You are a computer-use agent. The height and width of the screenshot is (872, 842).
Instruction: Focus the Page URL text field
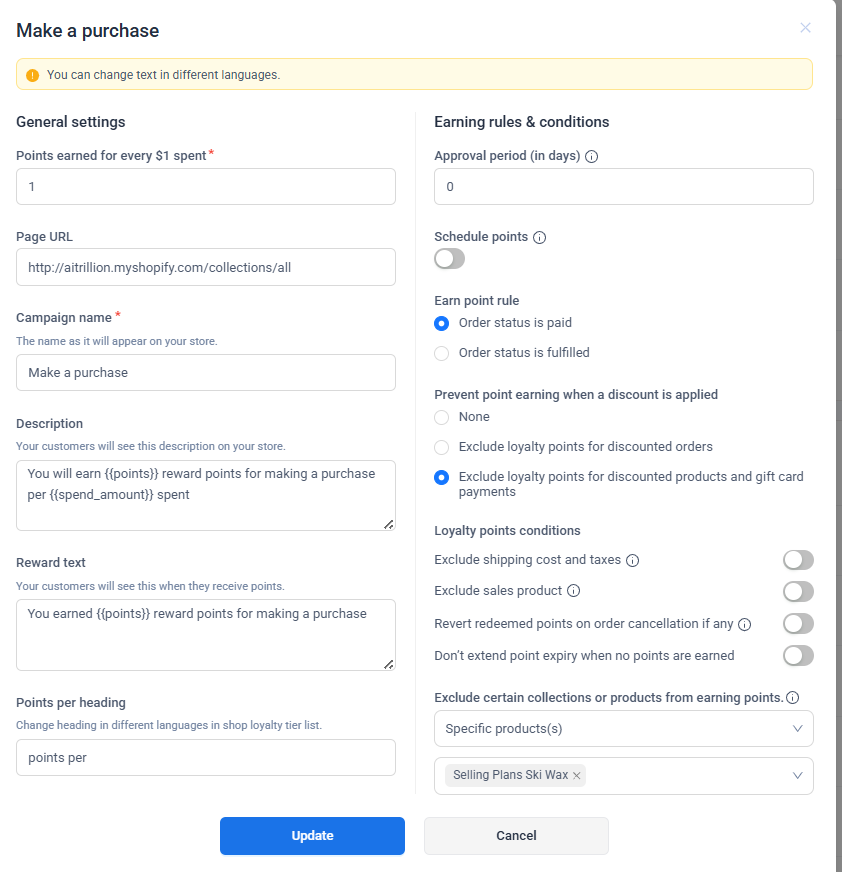click(206, 267)
